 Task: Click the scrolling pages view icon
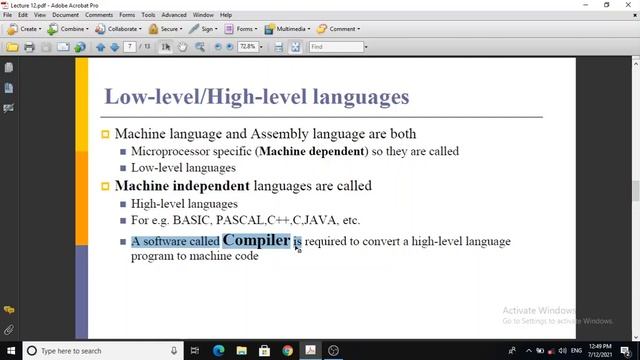pos(278,47)
